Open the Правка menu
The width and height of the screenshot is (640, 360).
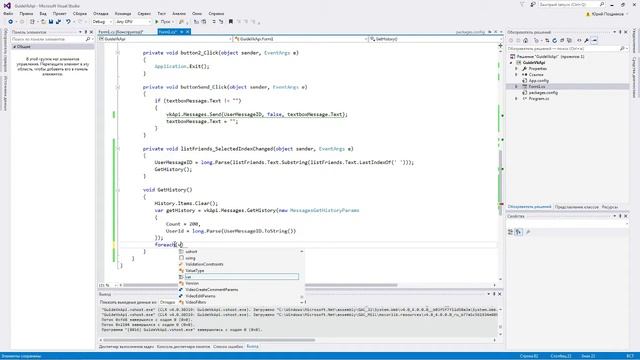[26, 13]
